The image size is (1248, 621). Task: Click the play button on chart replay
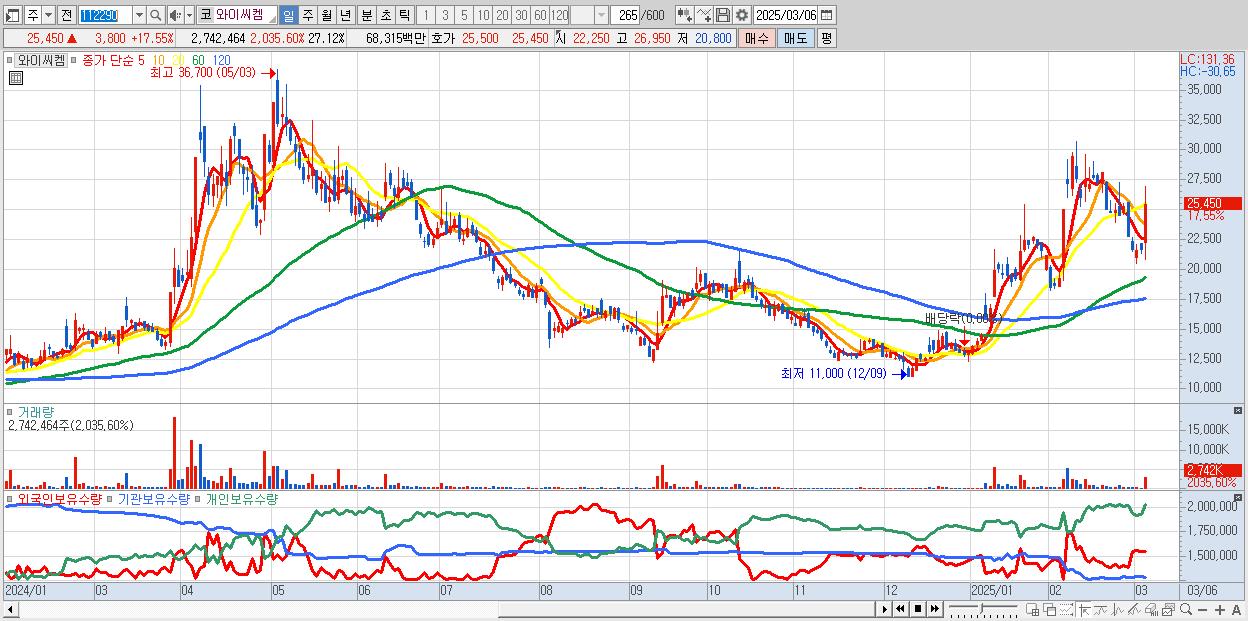[x=884, y=609]
